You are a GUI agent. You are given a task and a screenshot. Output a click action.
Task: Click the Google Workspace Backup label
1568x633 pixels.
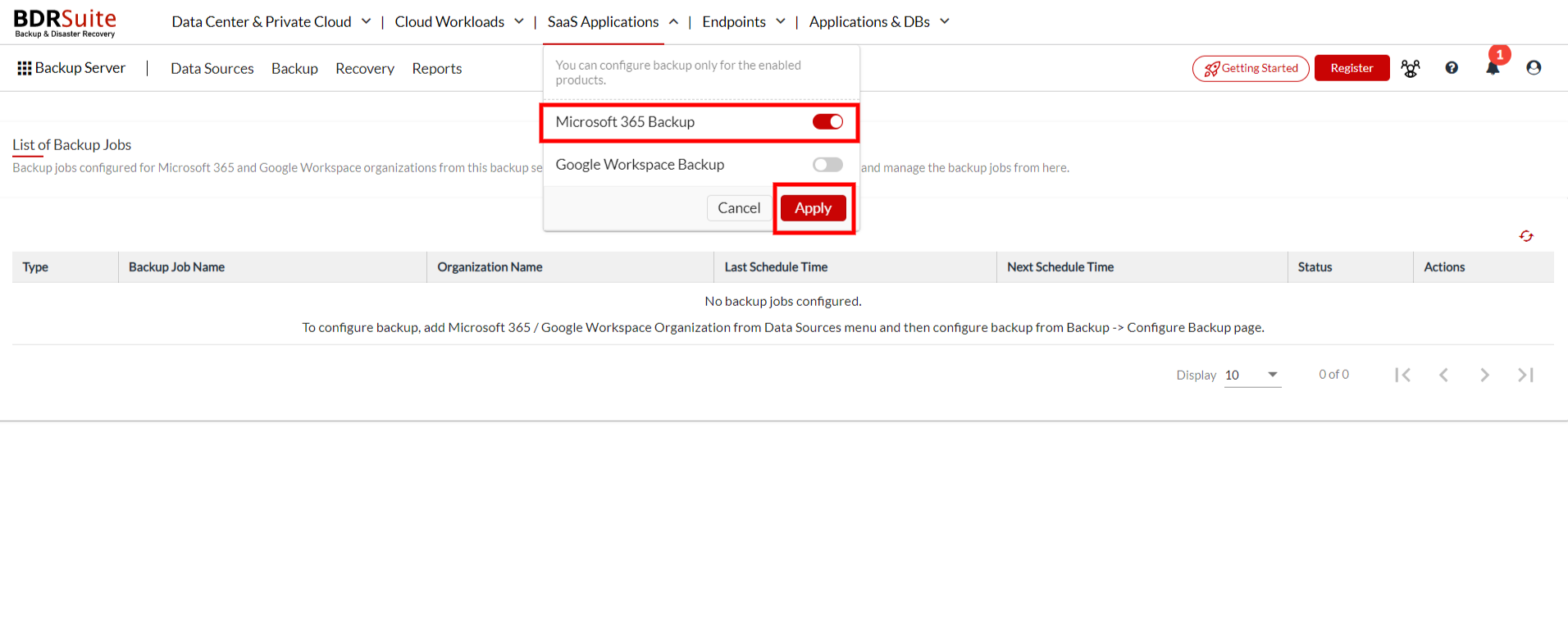pos(640,165)
